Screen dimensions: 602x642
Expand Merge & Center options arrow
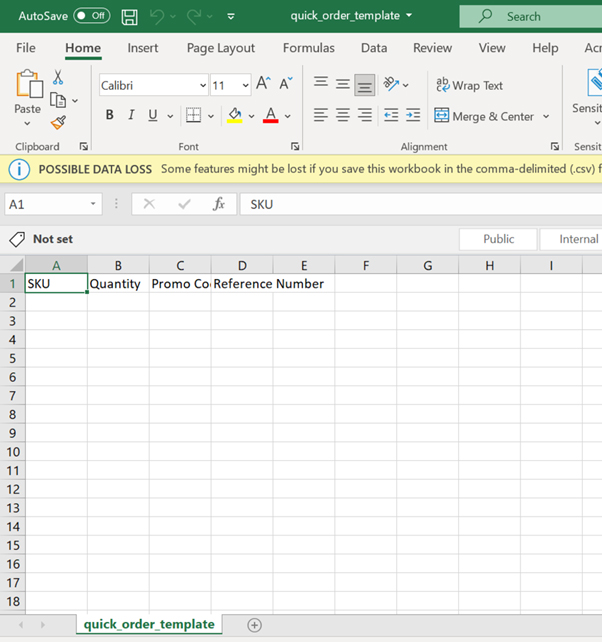pyautogui.click(x=546, y=116)
